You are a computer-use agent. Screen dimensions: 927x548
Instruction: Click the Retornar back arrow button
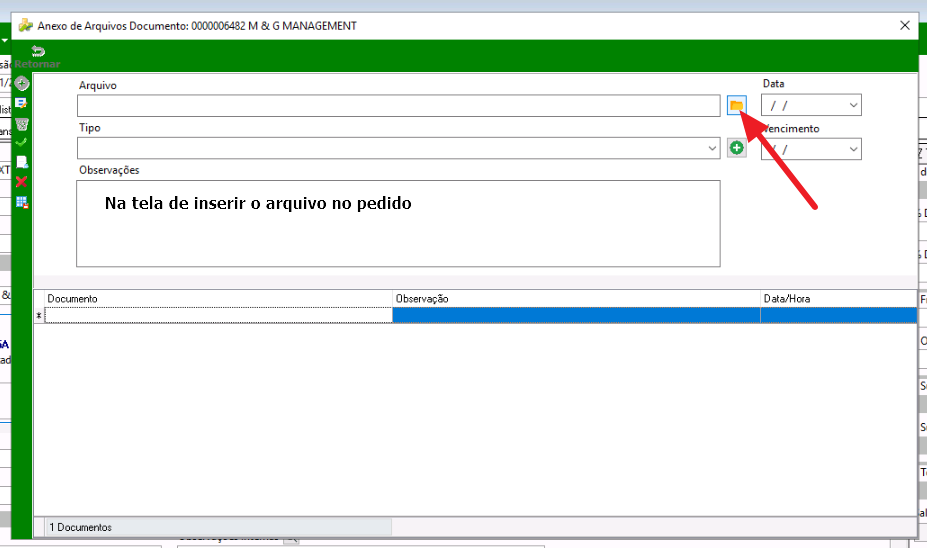pos(37,57)
